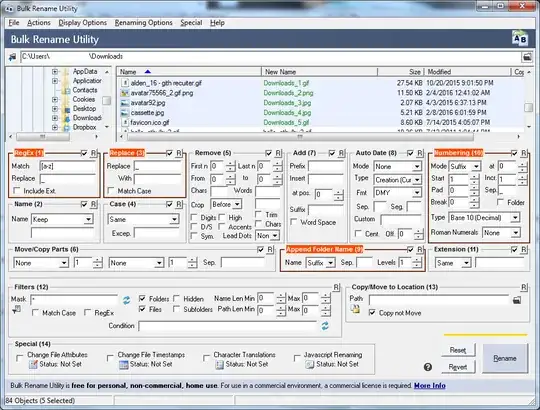
Task: Open the Display Options menu
Action: click(83, 23)
